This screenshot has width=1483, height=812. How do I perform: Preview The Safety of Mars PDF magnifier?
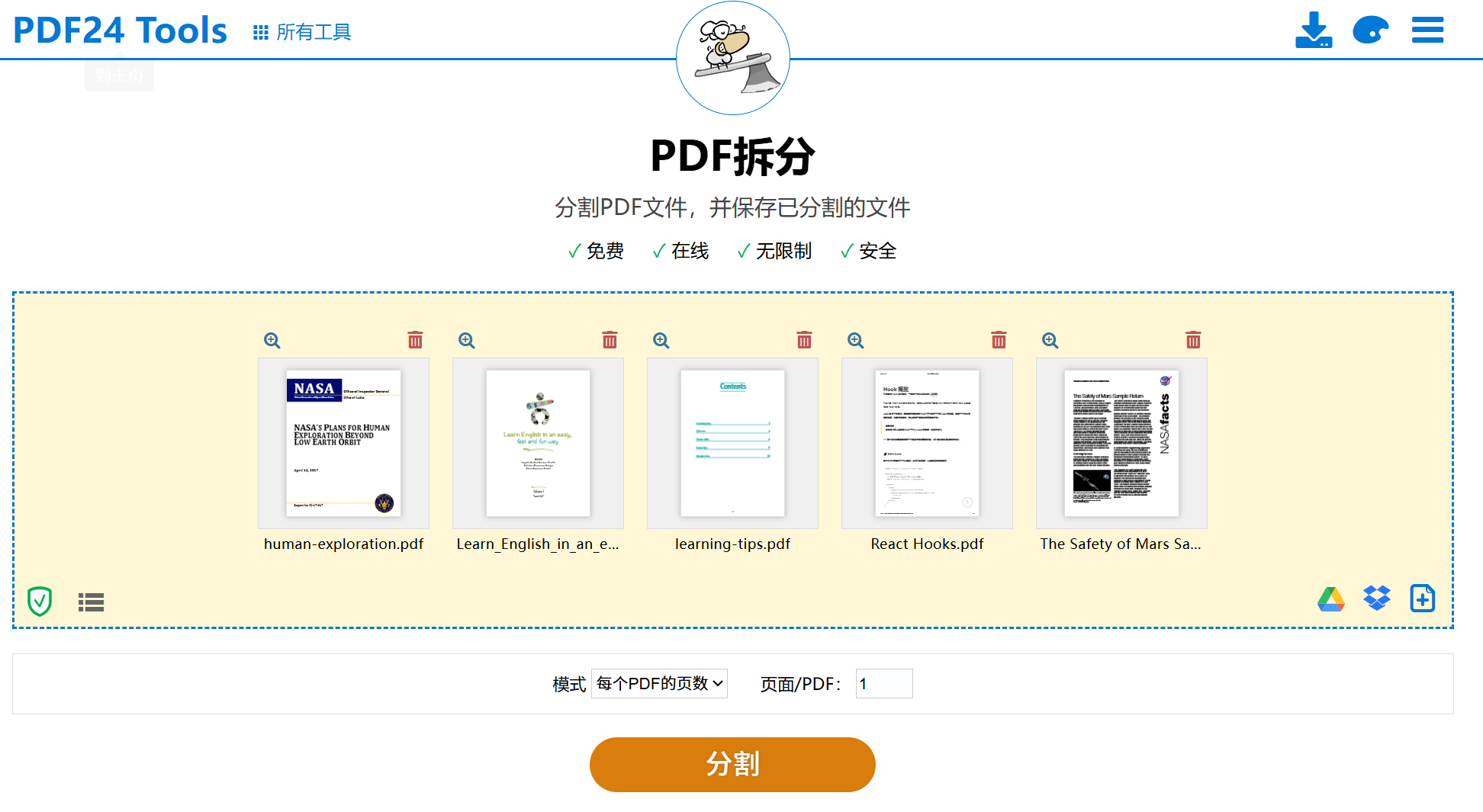coord(1050,340)
